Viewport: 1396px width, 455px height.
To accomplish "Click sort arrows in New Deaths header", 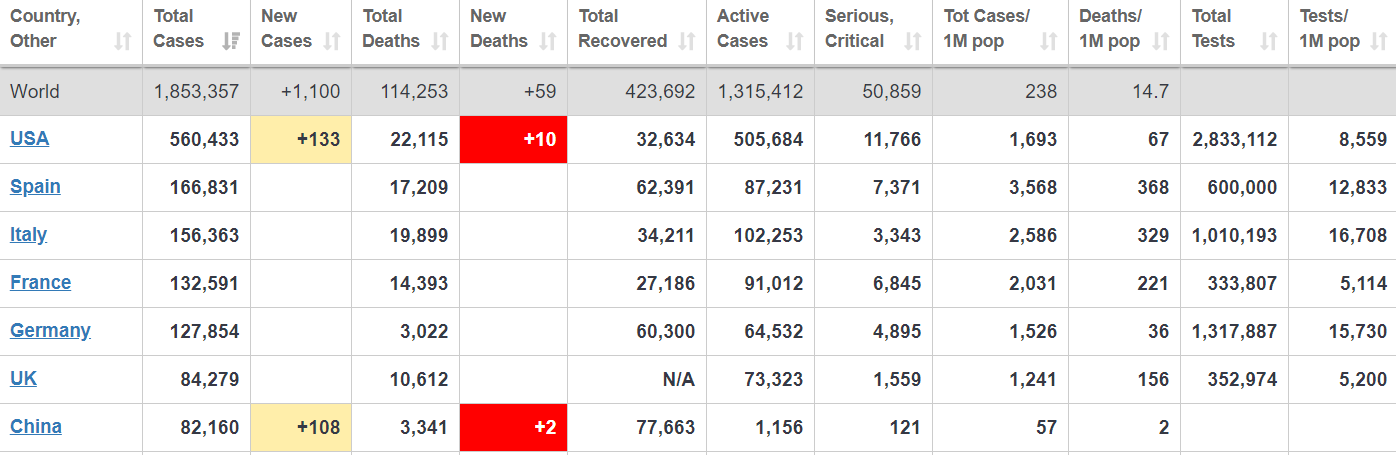I will (547, 41).
